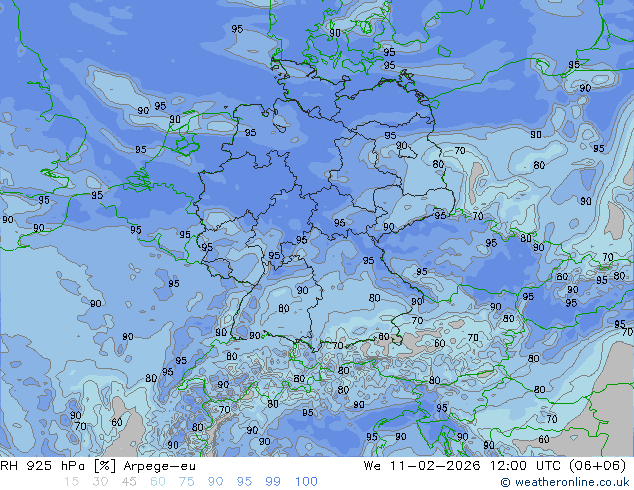Click the "© weatheronline.co.uk" copyright text
634x490 pixels.
[x=565, y=482]
